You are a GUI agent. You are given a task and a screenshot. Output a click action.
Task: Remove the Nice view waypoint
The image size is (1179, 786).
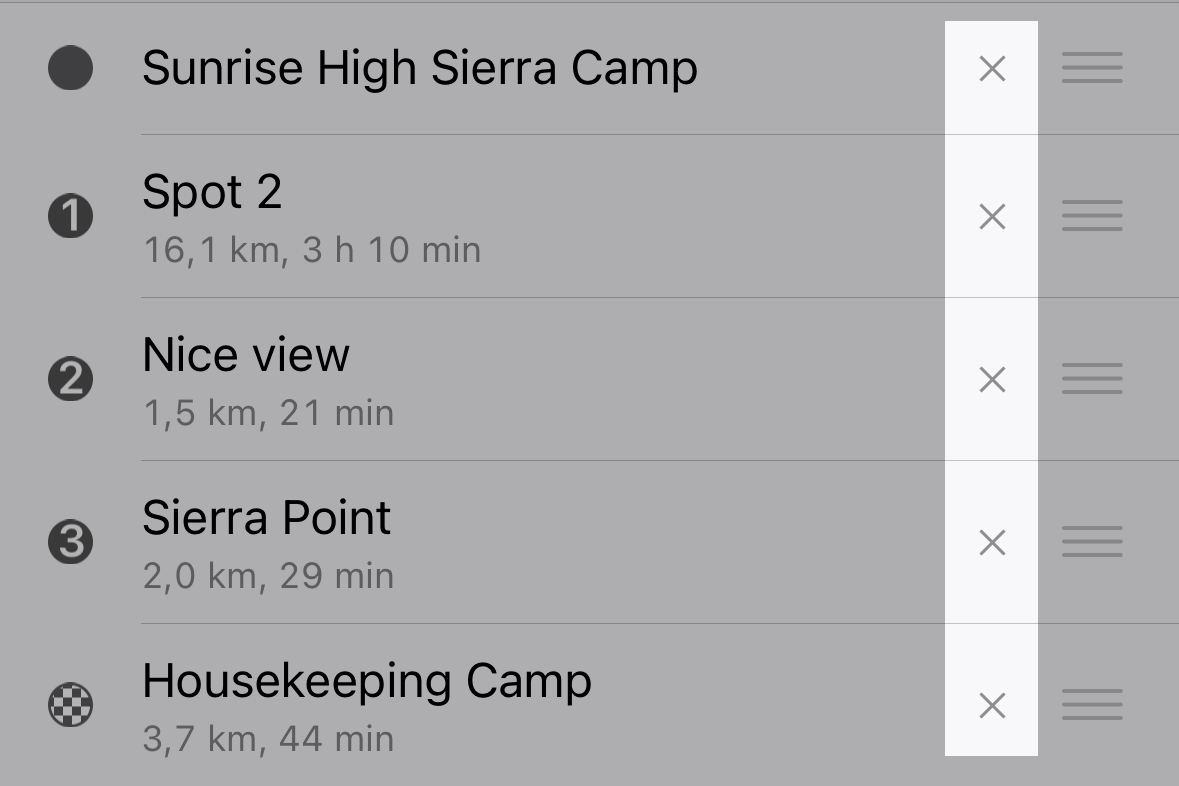(x=991, y=380)
